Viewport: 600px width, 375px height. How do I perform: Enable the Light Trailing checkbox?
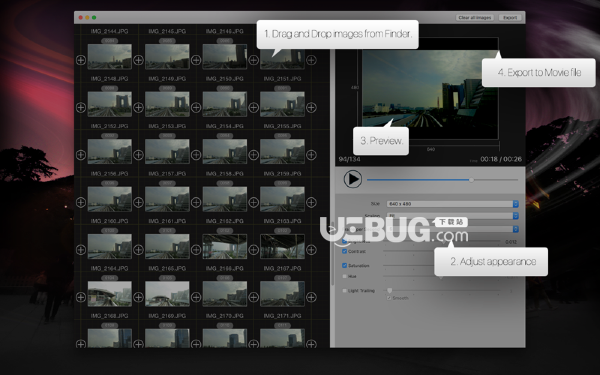tap(344, 290)
